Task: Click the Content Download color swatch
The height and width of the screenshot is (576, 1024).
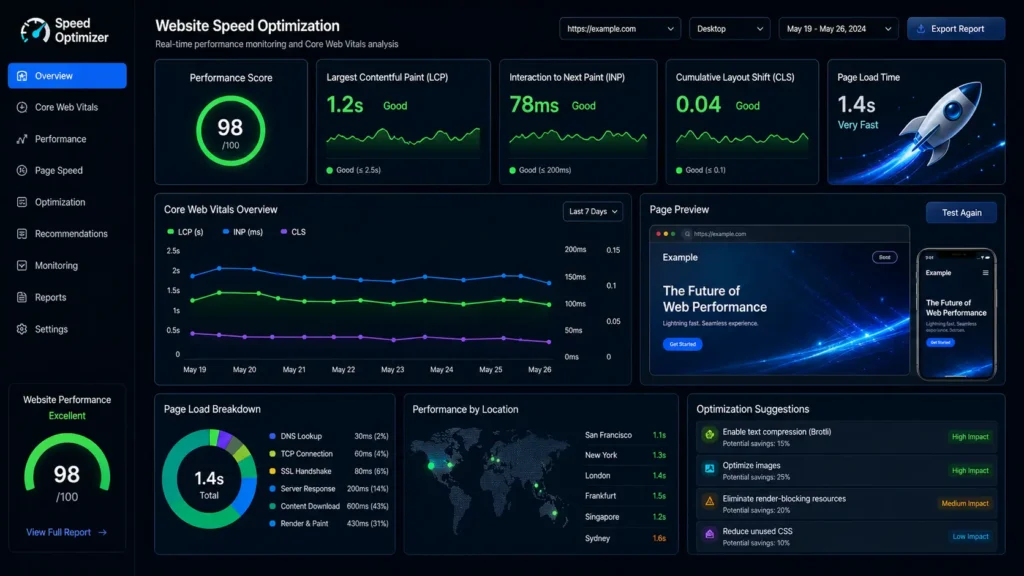Action: (x=272, y=506)
